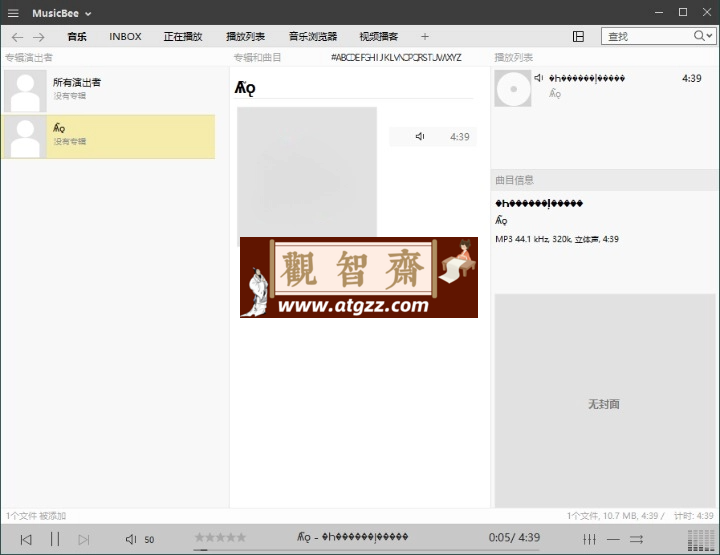Viewport: 720px width, 555px height.
Task: Add a new tab with plus icon
Action: pyautogui.click(x=425, y=37)
